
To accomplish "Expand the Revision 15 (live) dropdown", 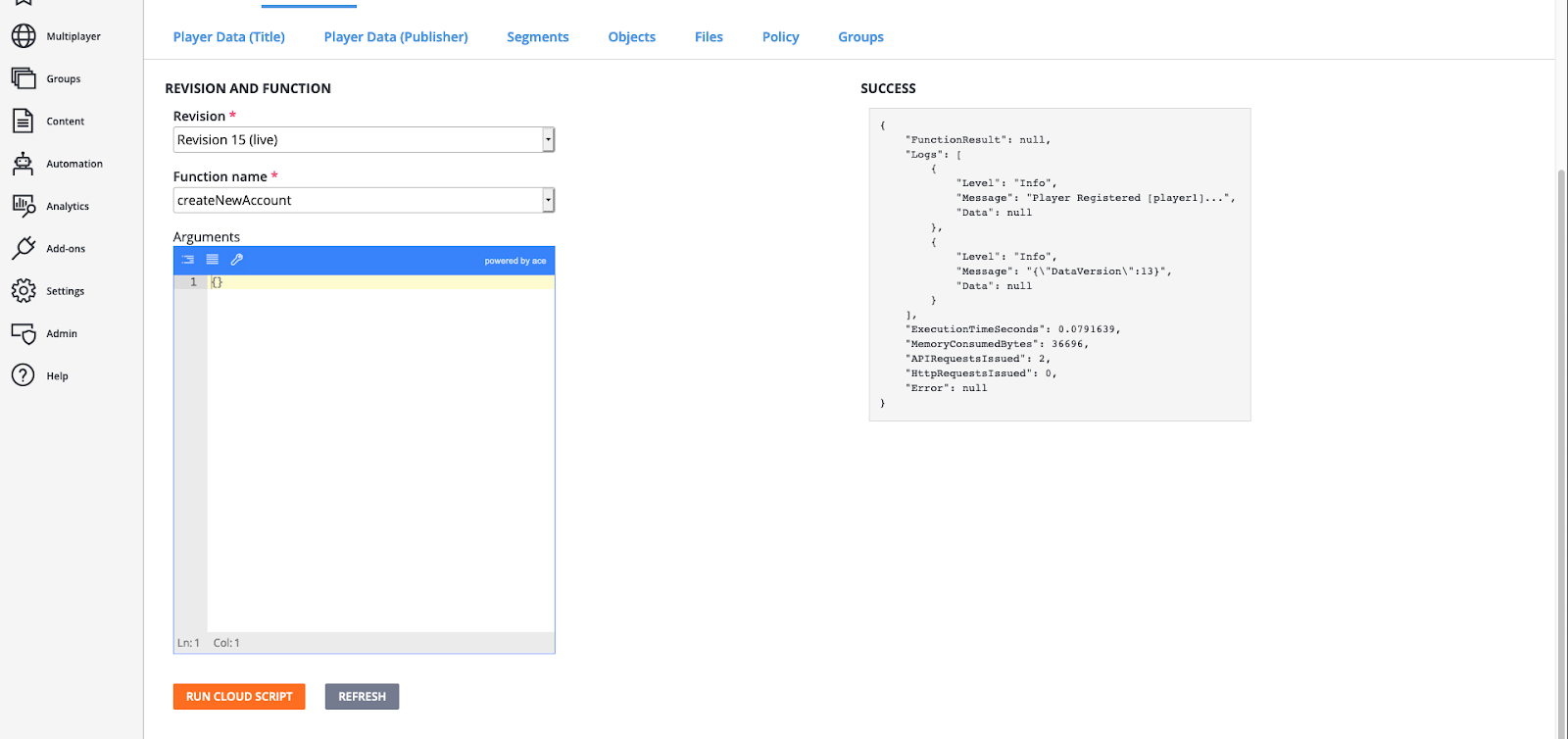I will [364, 140].
